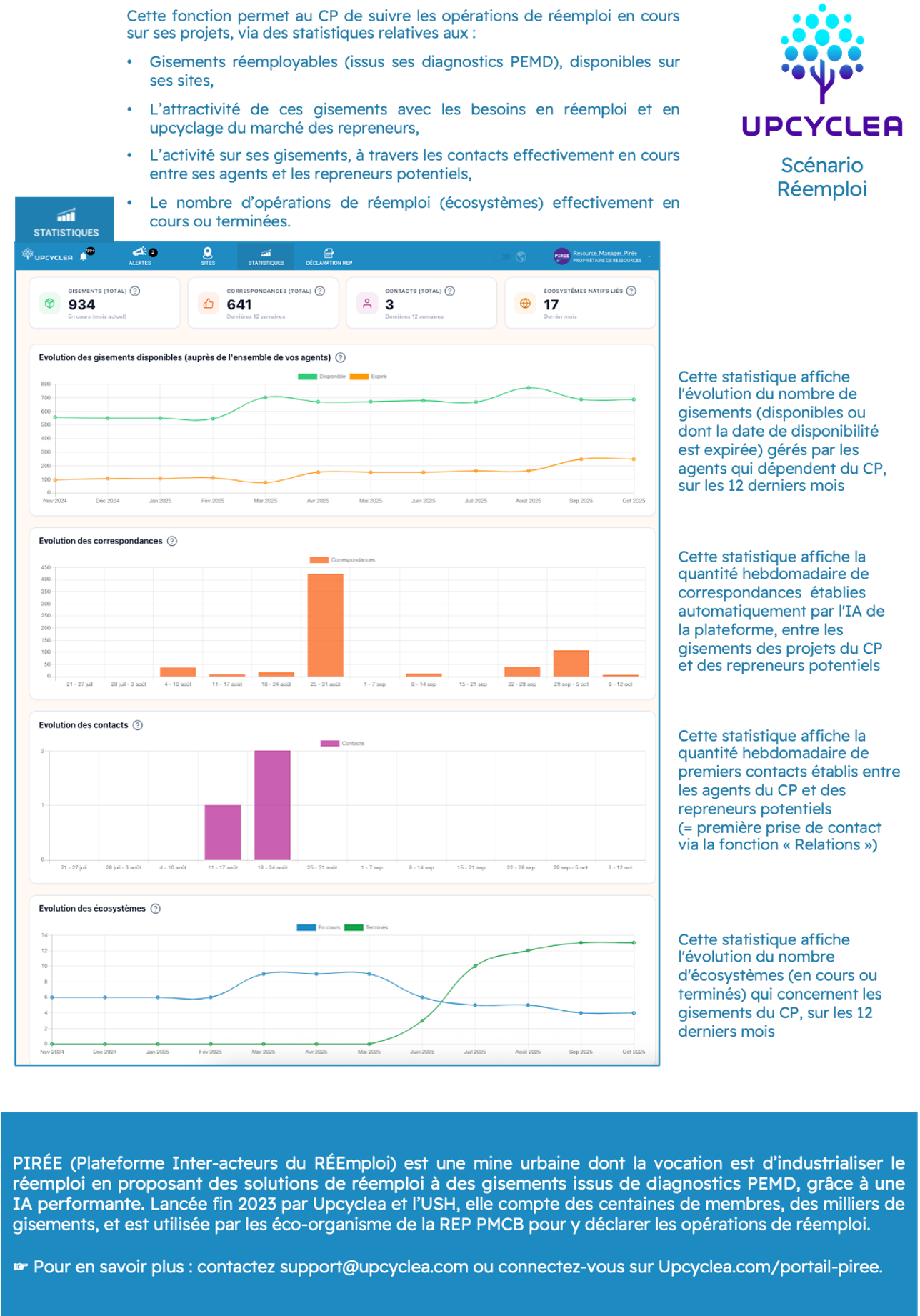This screenshot has width=920, height=1316.
Task: Toggle the Expiré legend series
Action: pos(369,377)
